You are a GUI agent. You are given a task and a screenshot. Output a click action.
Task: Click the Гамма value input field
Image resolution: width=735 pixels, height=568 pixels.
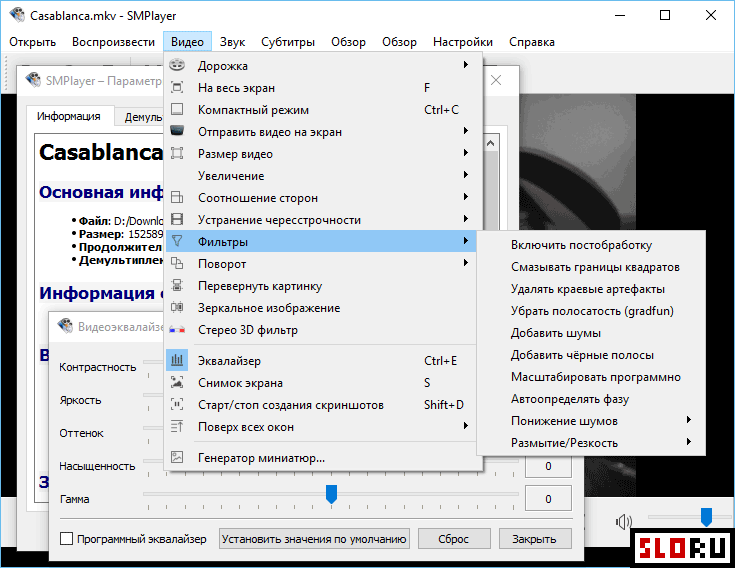(x=548, y=499)
